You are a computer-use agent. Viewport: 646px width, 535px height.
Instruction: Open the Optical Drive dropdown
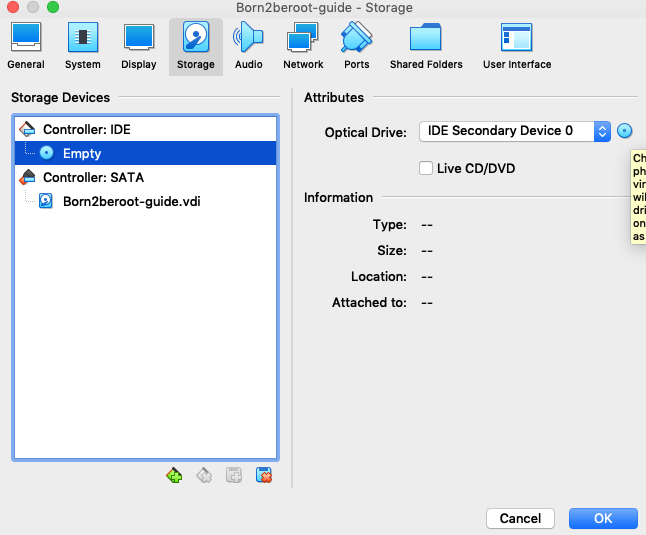(515, 131)
